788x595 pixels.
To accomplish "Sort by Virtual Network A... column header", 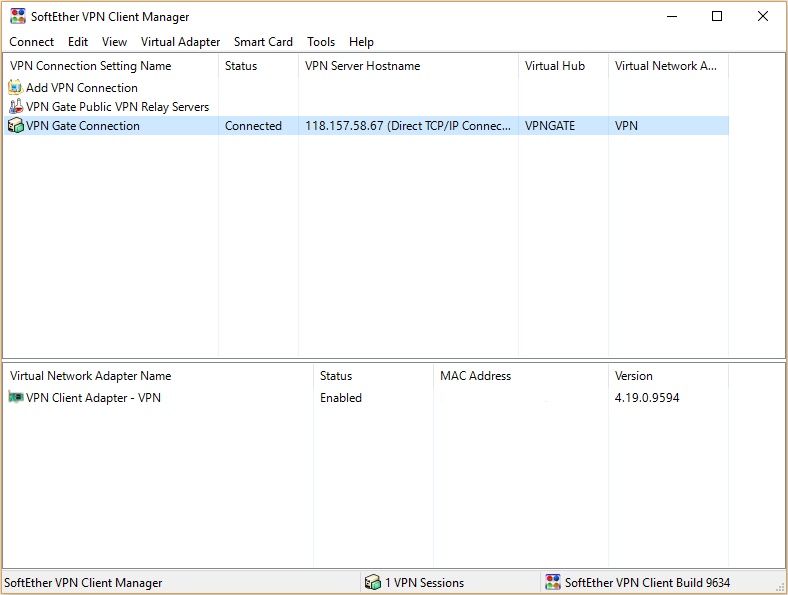I will 668,66.
